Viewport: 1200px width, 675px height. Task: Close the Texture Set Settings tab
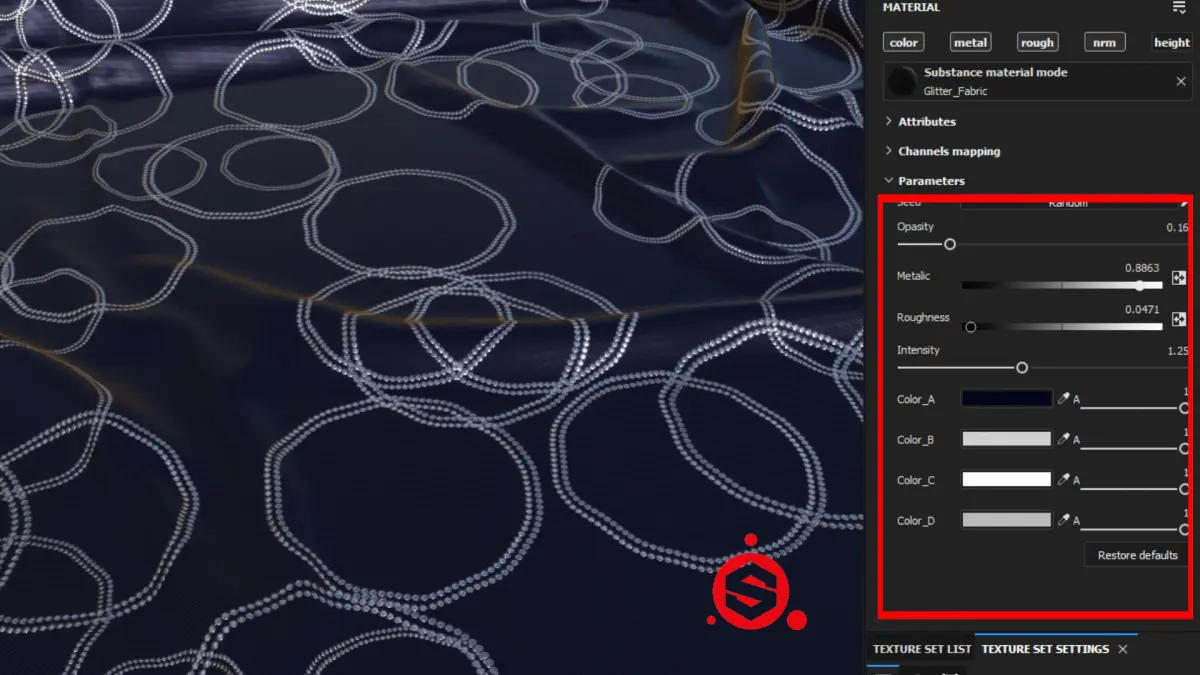[x=1123, y=649]
